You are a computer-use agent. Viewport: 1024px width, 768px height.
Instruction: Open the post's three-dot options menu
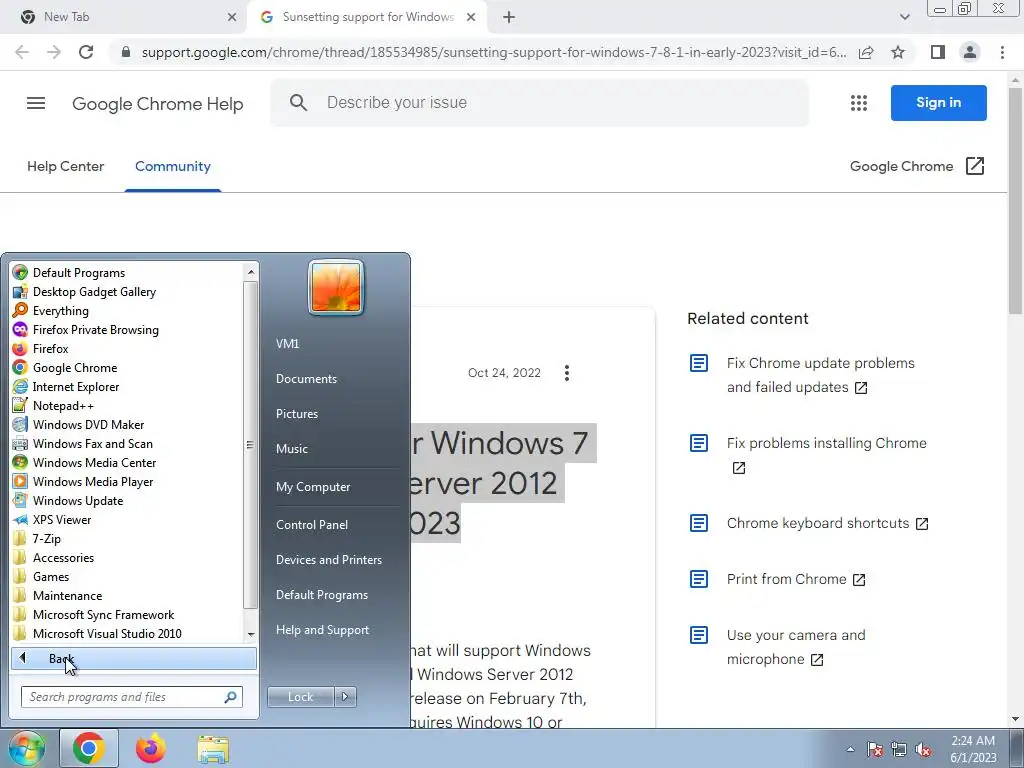(567, 373)
